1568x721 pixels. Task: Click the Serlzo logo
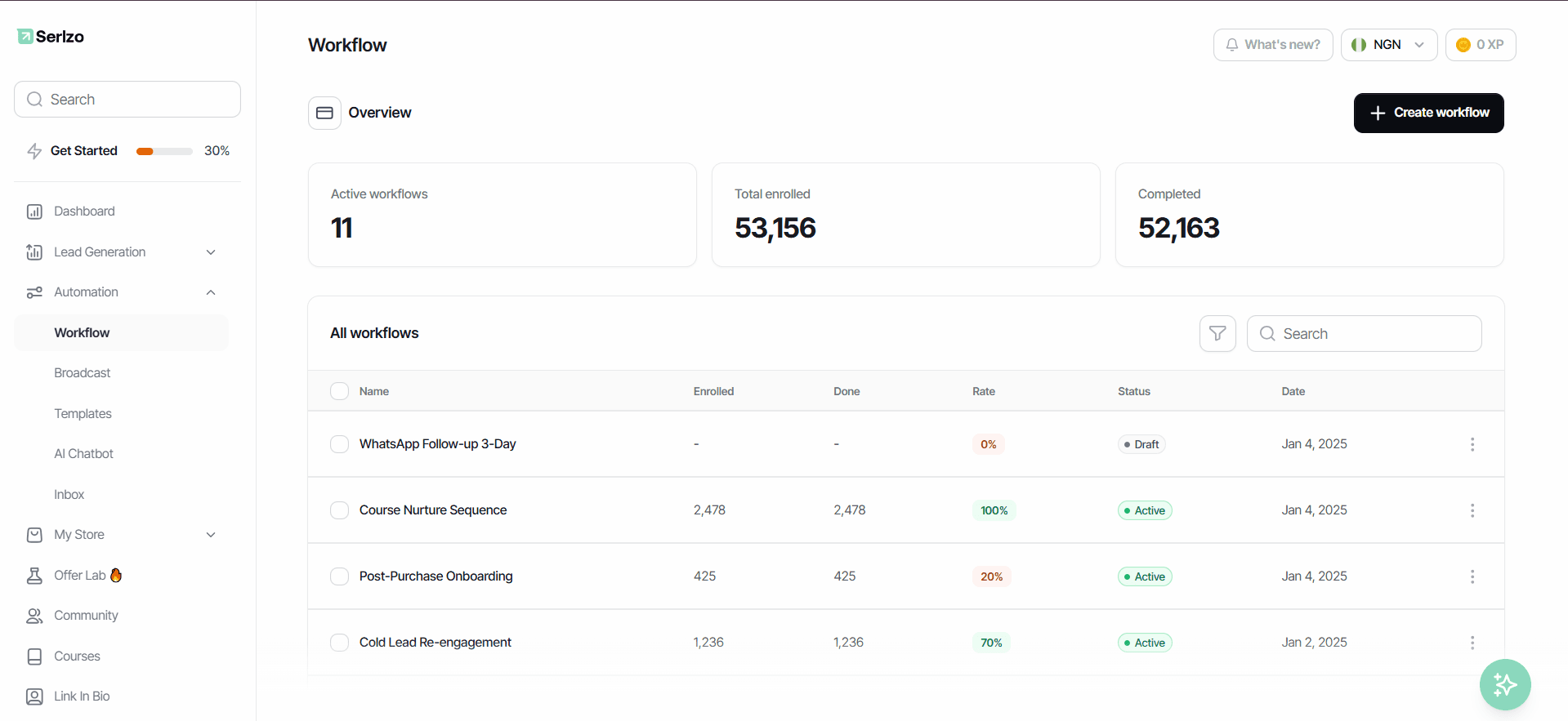pyautogui.click(x=51, y=37)
